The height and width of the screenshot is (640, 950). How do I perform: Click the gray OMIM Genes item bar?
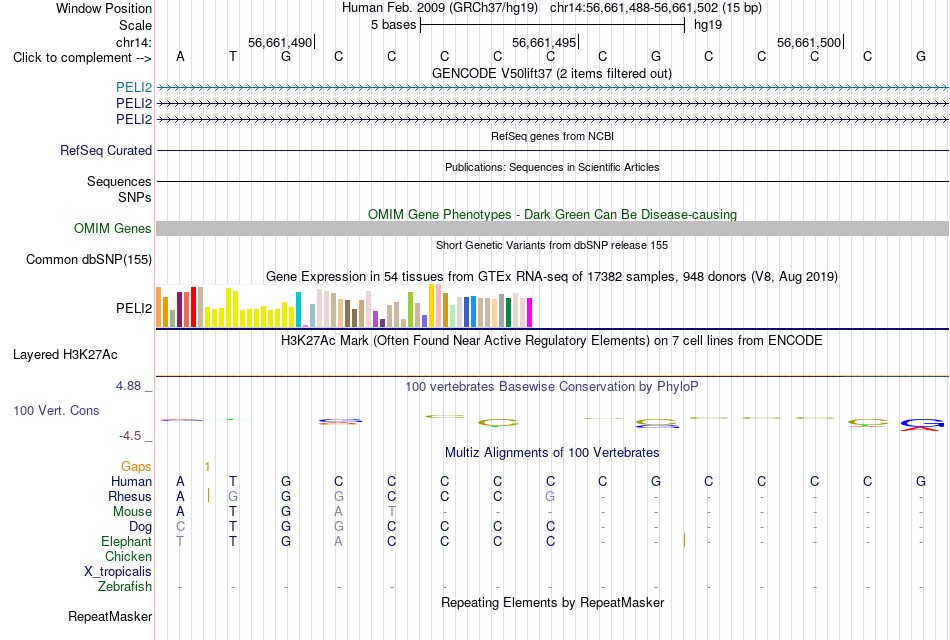click(552, 228)
